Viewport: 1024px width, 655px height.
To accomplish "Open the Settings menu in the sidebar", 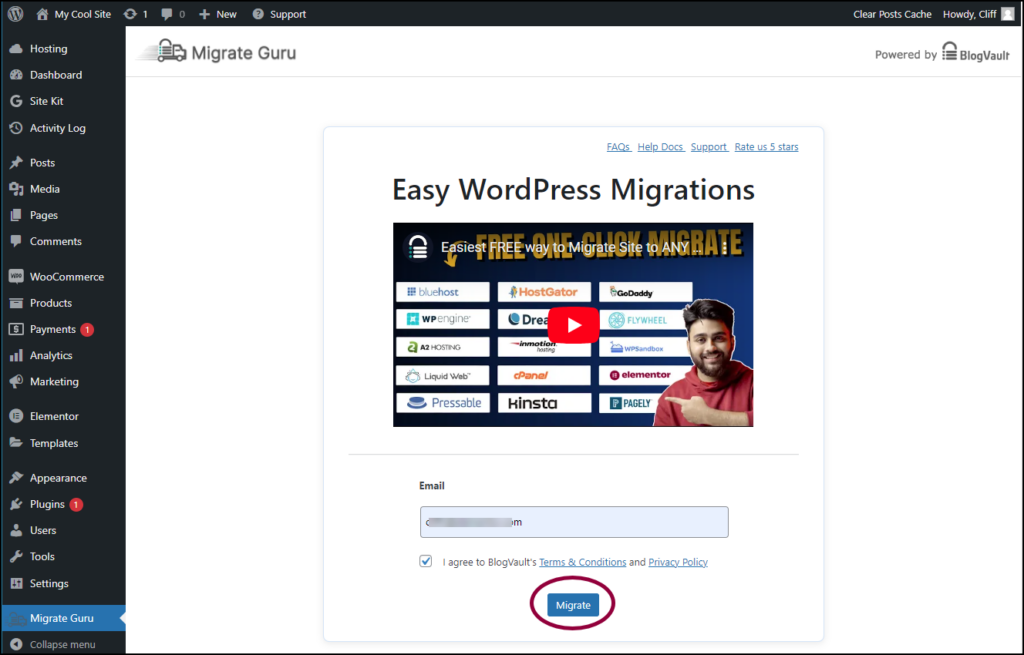I will click(18, 583).
